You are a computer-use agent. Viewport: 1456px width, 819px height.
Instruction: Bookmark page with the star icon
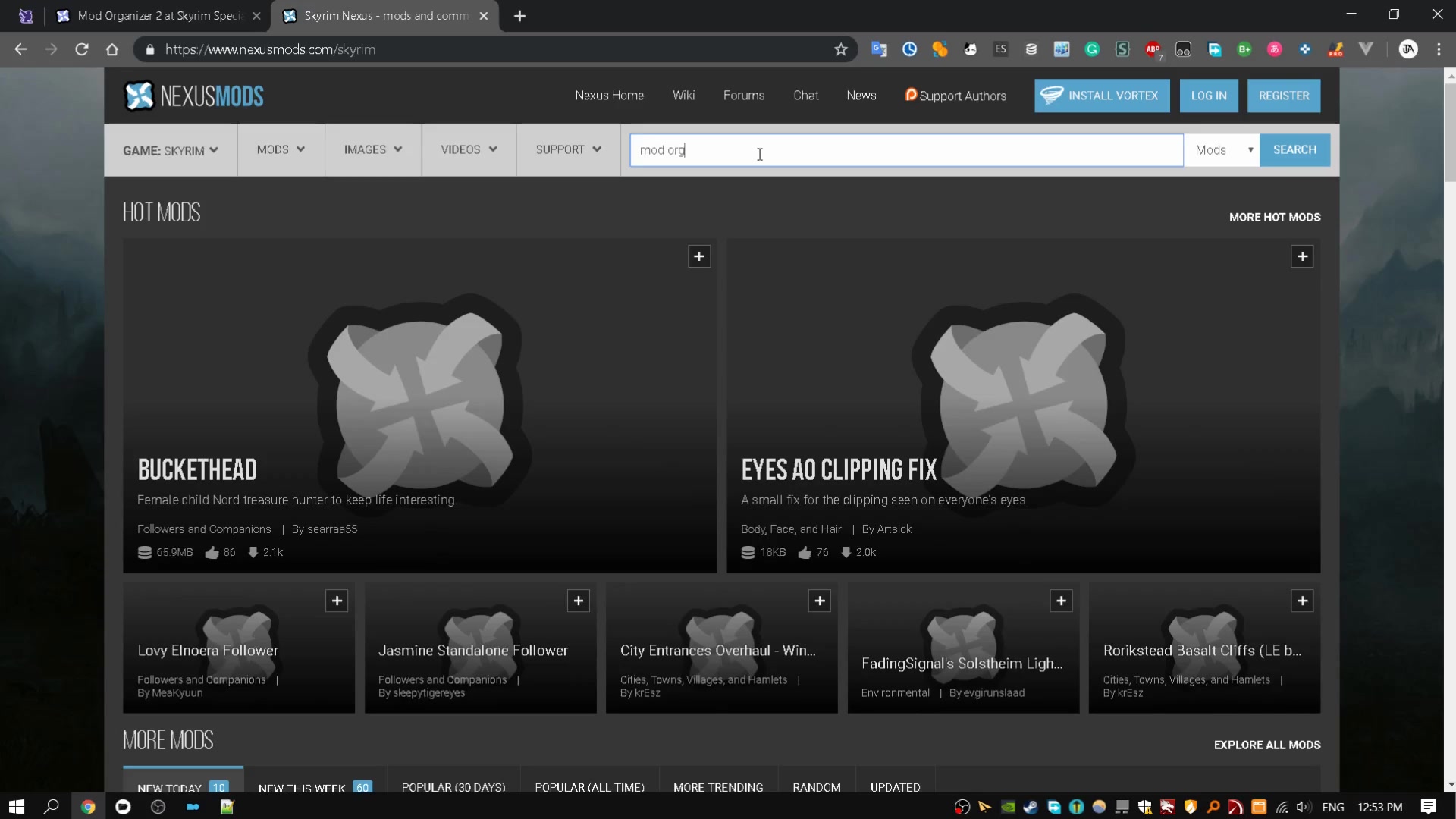840,49
